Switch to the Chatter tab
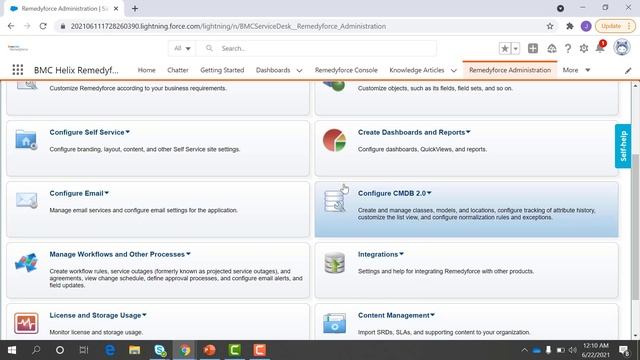Screen dimensions: 640x360 [178, 70]
